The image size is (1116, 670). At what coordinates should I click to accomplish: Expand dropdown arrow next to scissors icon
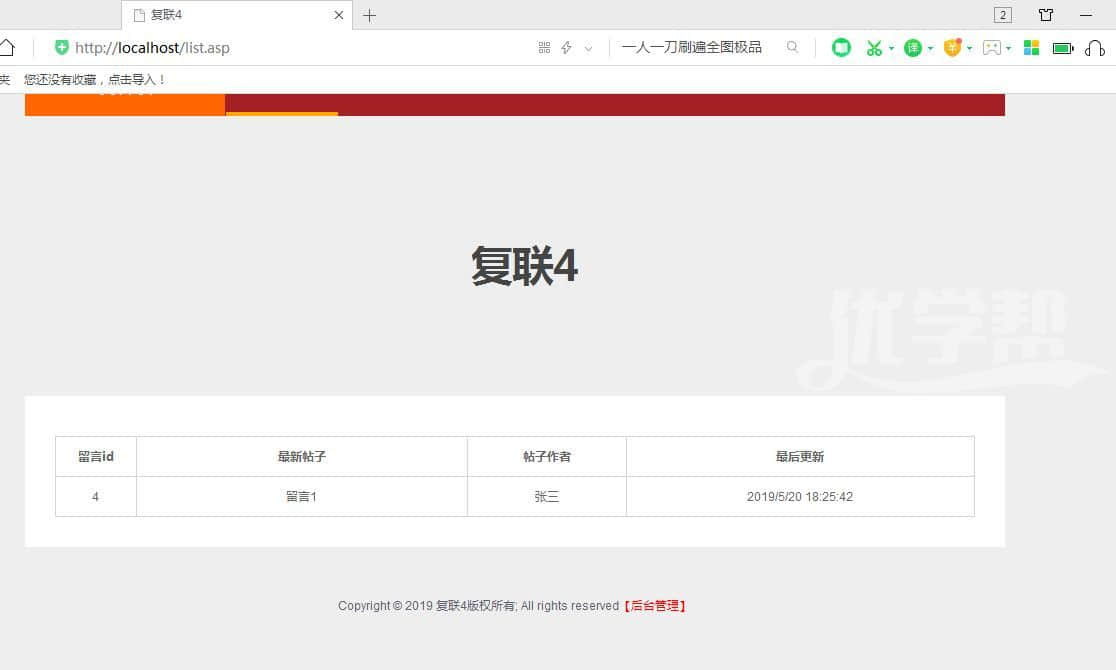891,48
